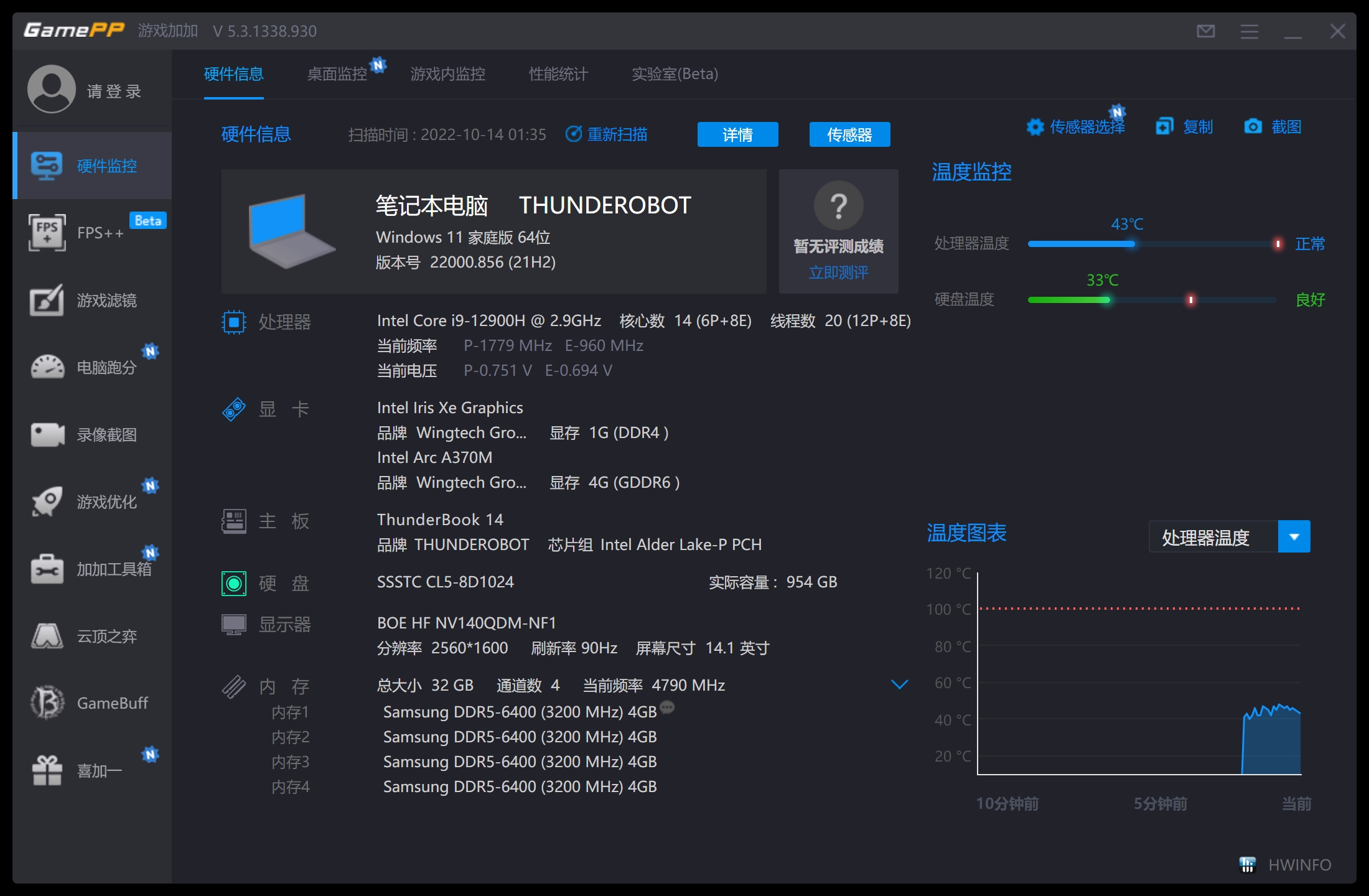Switch to the 性能统计 tab
This screenshot has width=1369, height=896.
pos(558,74)
